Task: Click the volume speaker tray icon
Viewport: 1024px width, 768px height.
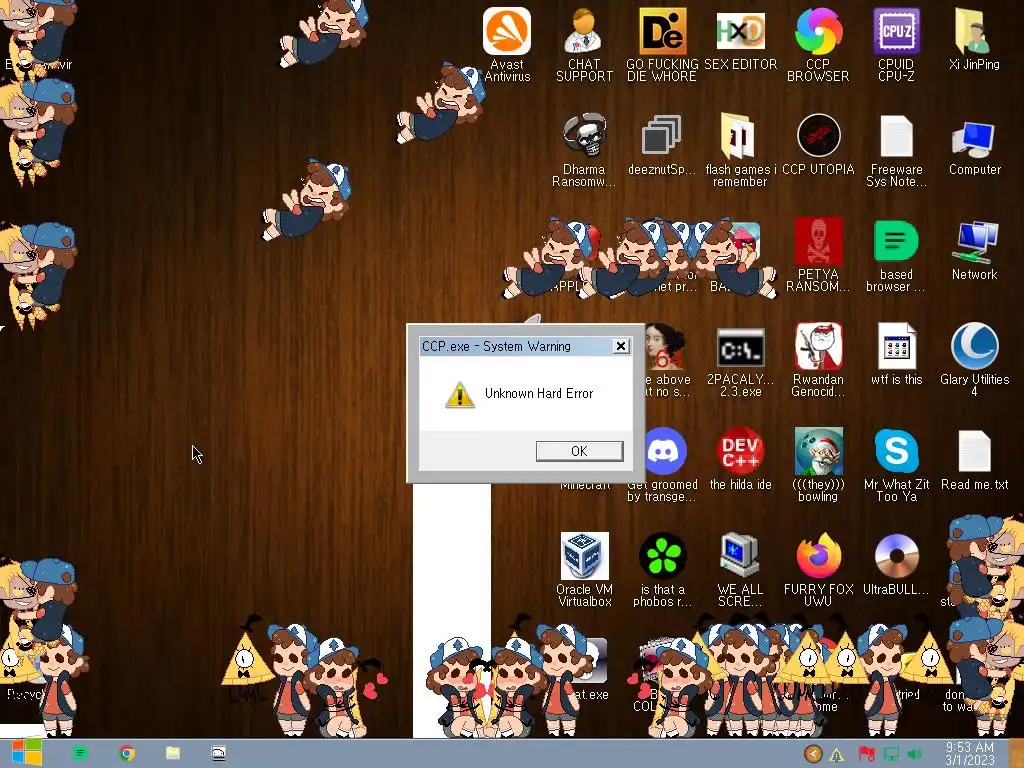Action: (x=914, y=754)
